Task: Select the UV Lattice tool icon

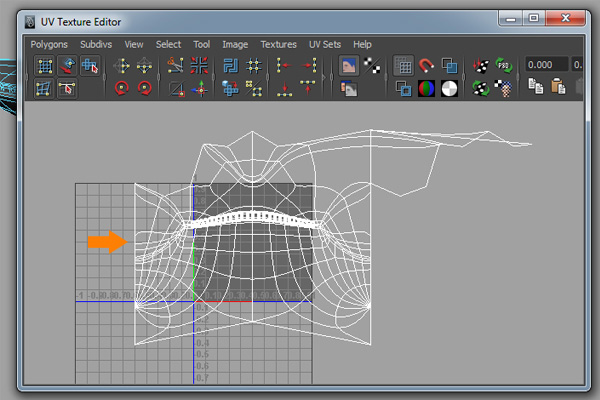Action: coord(44,66)
